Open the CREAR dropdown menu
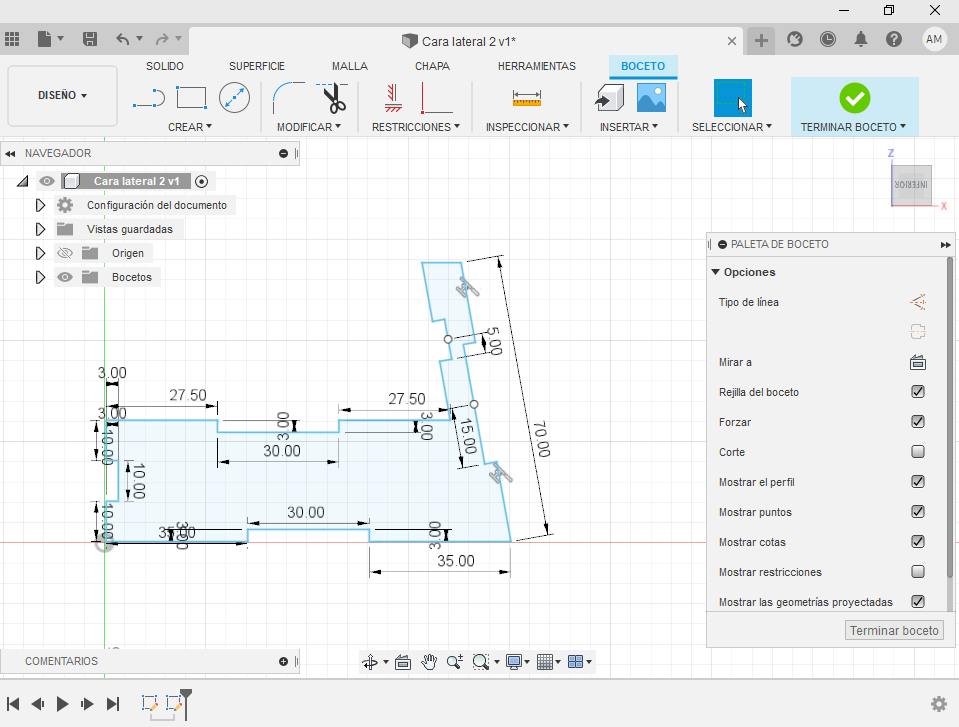This screenshot has height=727, width=959. 190,127
